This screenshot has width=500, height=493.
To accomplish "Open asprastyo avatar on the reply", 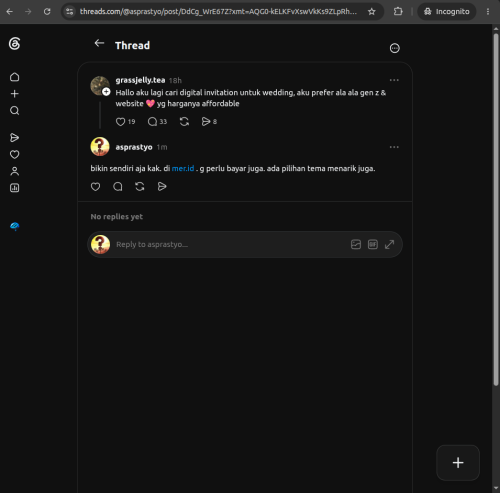I will tap(100, 146).
